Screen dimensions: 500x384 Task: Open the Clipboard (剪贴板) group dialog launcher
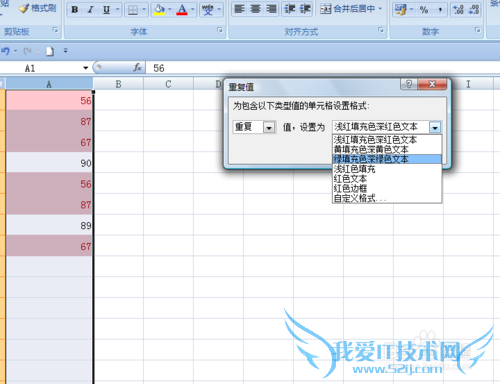[55, 30]
